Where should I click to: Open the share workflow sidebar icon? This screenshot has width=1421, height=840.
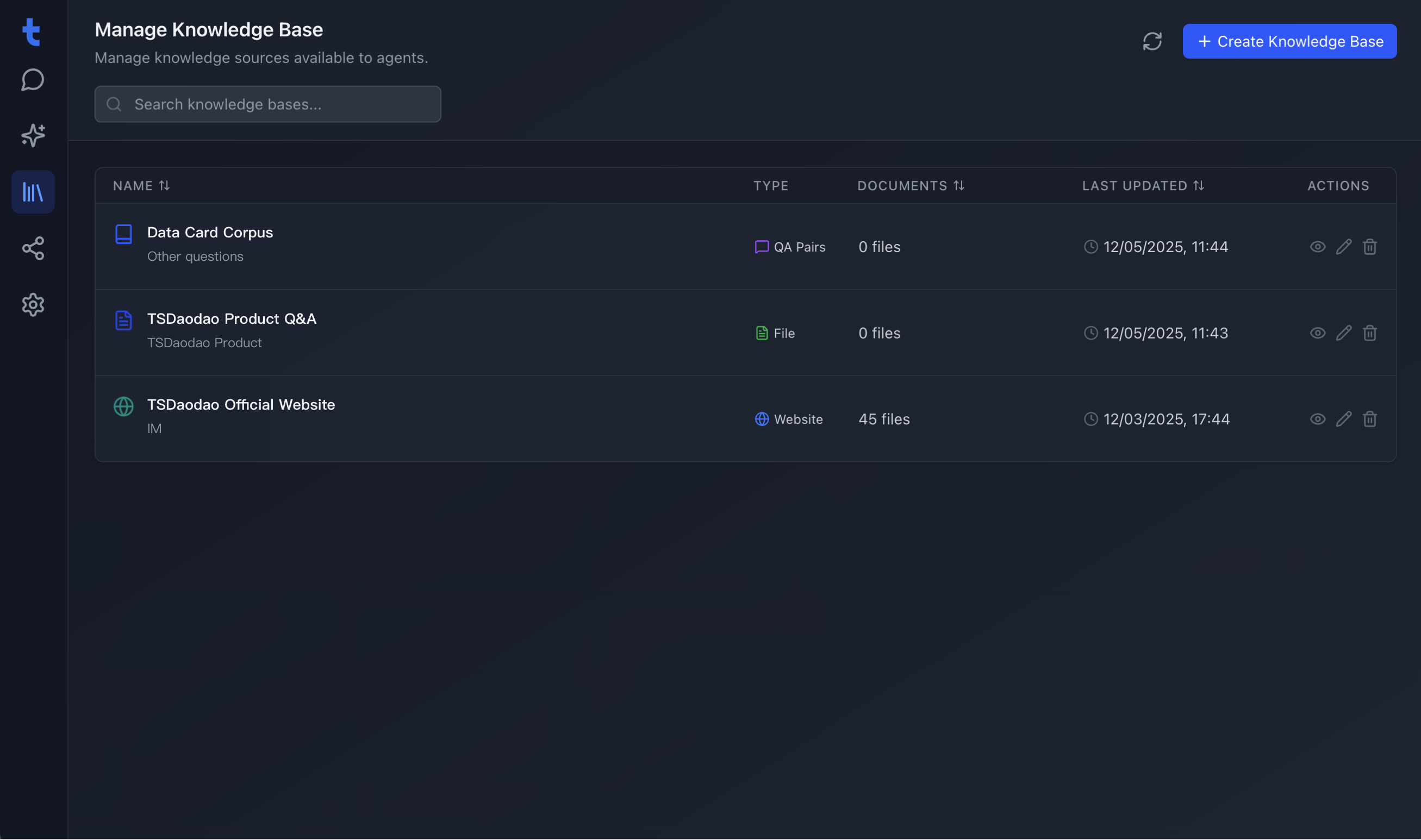[33, 248]
